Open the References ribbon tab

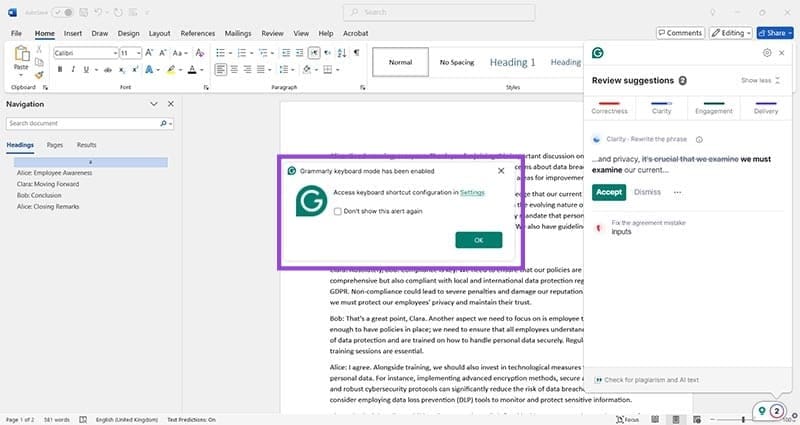pyautogui.click(x=197, y=33)
